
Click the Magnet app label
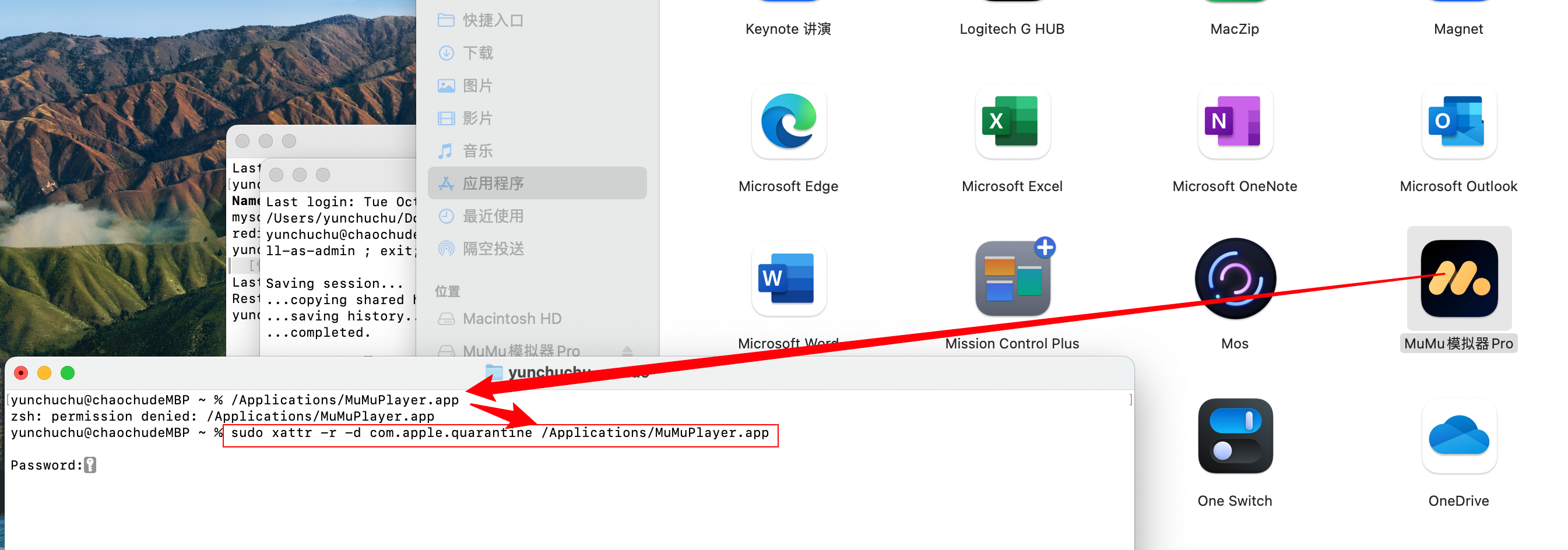tap(1458, 29)
